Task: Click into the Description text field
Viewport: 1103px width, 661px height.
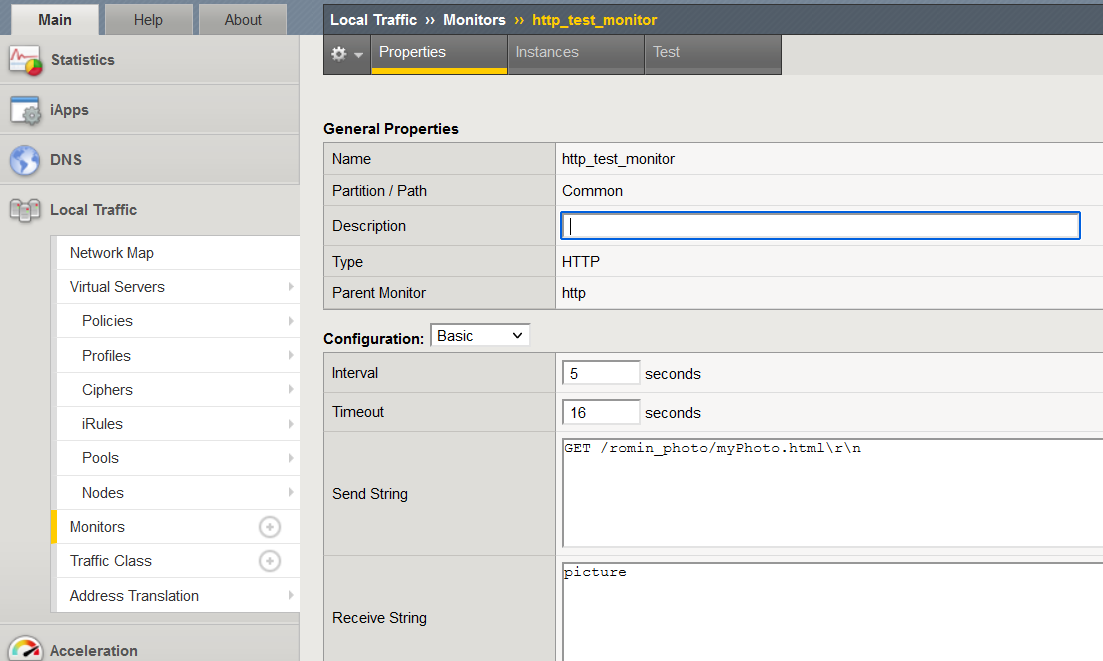Action: click(820, 226)
